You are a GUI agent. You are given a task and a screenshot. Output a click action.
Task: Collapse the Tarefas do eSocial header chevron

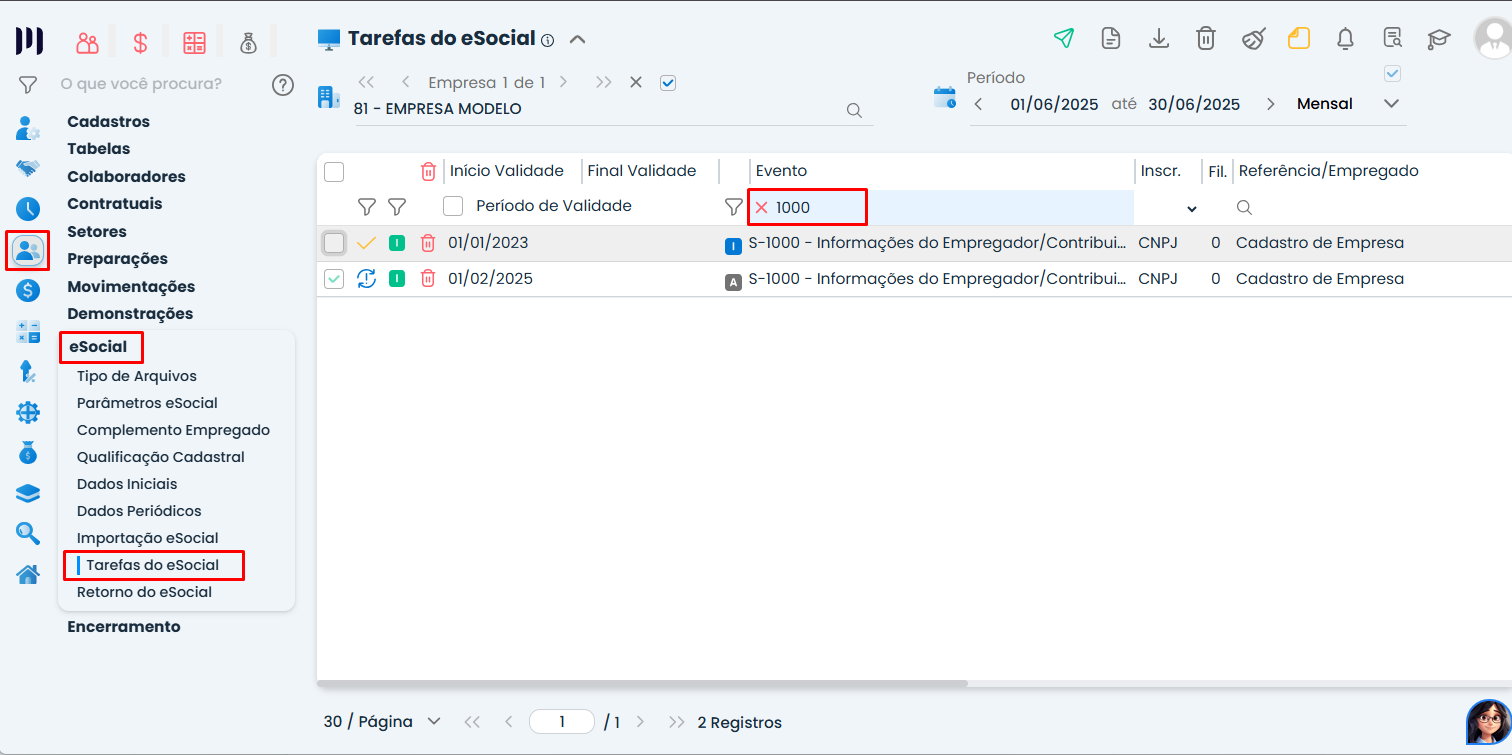pos(577,40)
